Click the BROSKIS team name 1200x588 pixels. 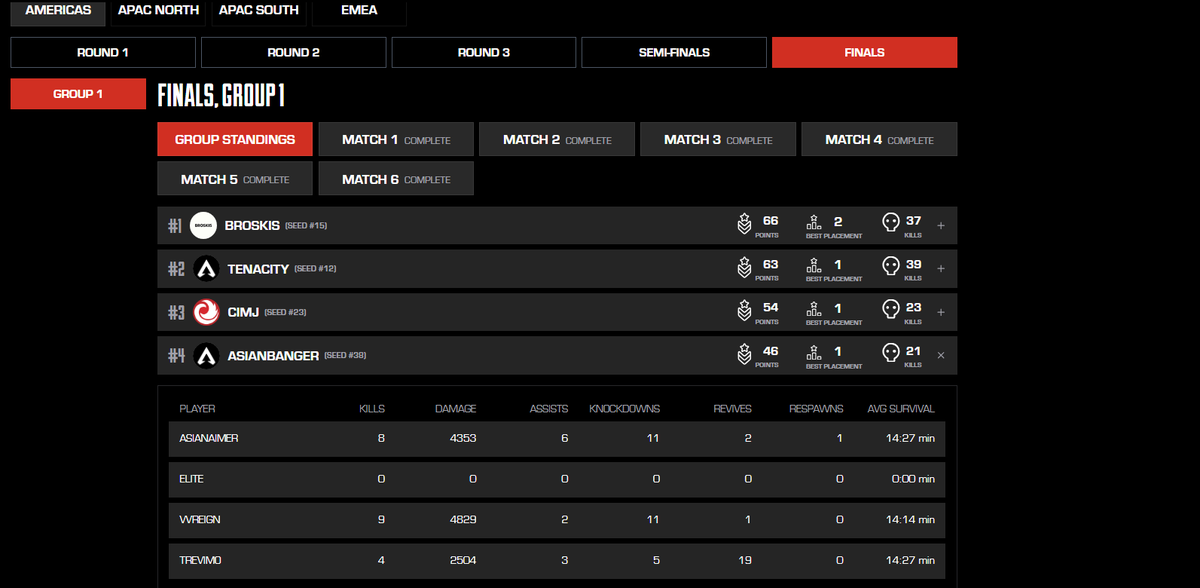pos(252,226)
